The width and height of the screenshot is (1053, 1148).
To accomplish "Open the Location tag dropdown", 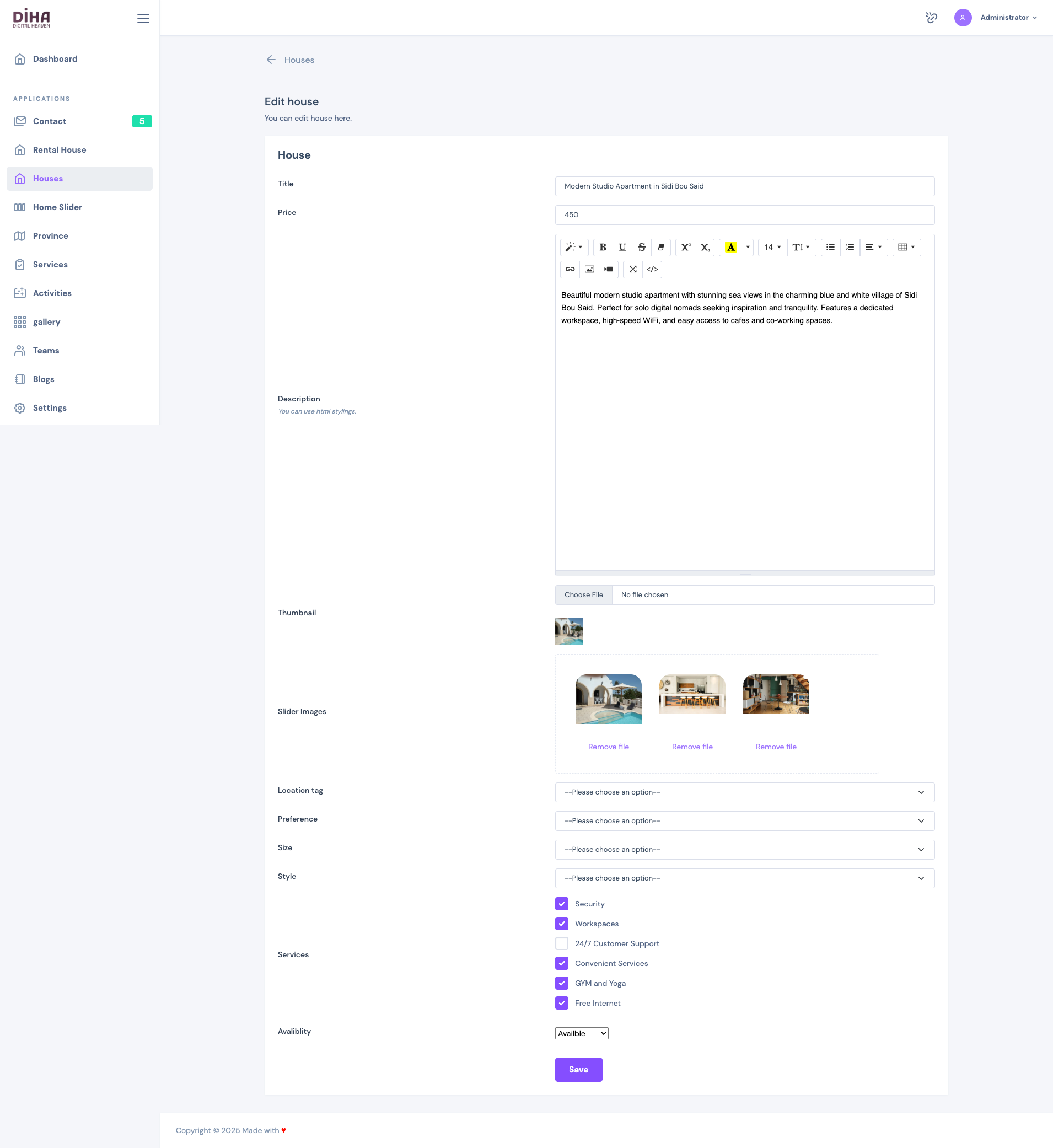I will tap(744, 792).
